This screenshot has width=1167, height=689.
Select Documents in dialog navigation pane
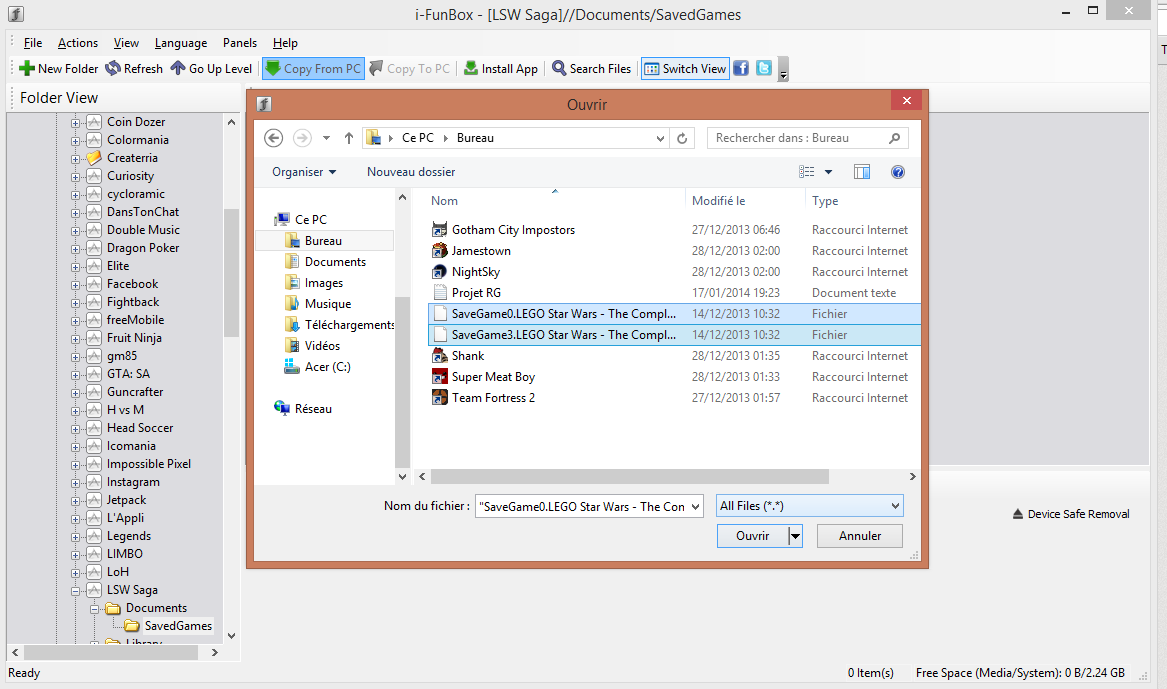tap(335, 262)
